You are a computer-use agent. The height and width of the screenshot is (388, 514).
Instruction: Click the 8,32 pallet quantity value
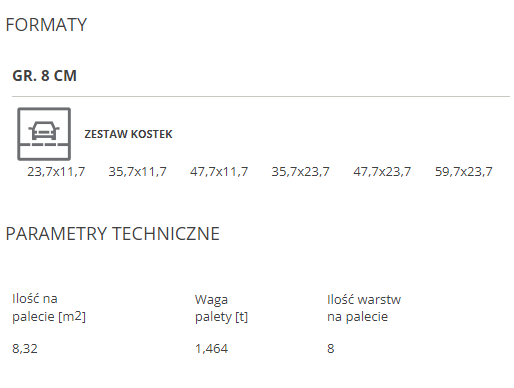tap(25, 349)
